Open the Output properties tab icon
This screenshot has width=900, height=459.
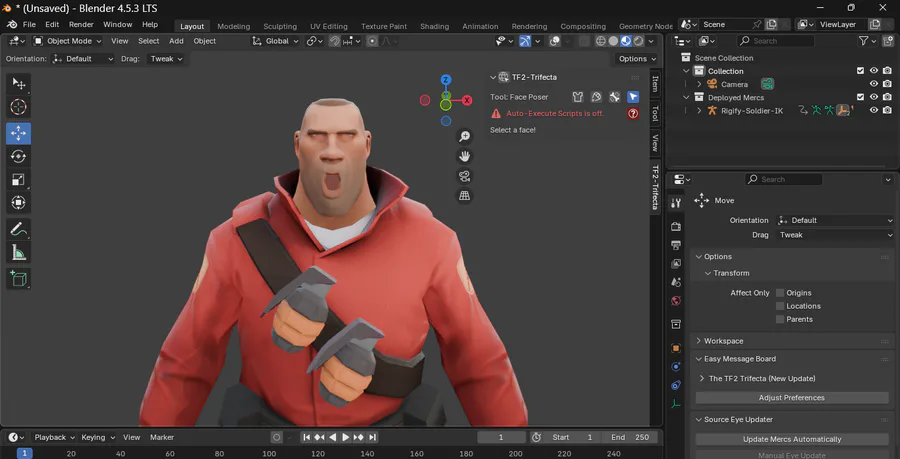pos(676,245)
